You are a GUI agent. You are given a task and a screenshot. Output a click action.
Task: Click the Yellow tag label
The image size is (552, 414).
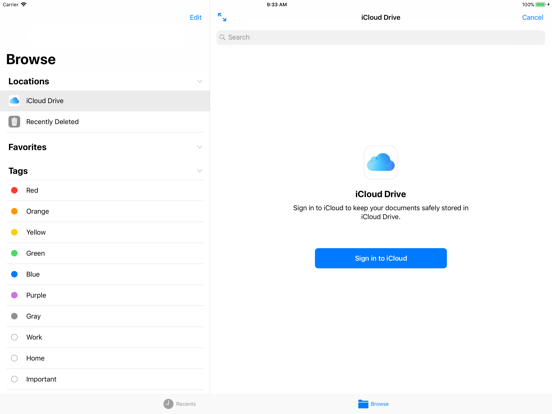36,232
